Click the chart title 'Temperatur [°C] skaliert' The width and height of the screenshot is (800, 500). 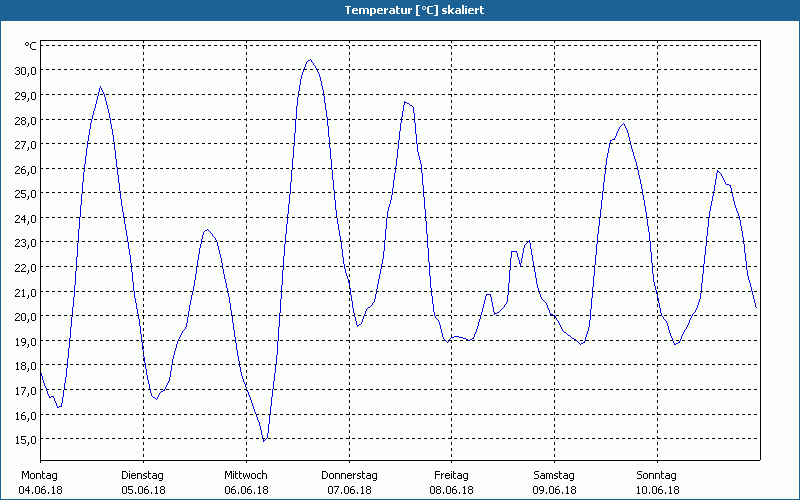tap(400, 9)
